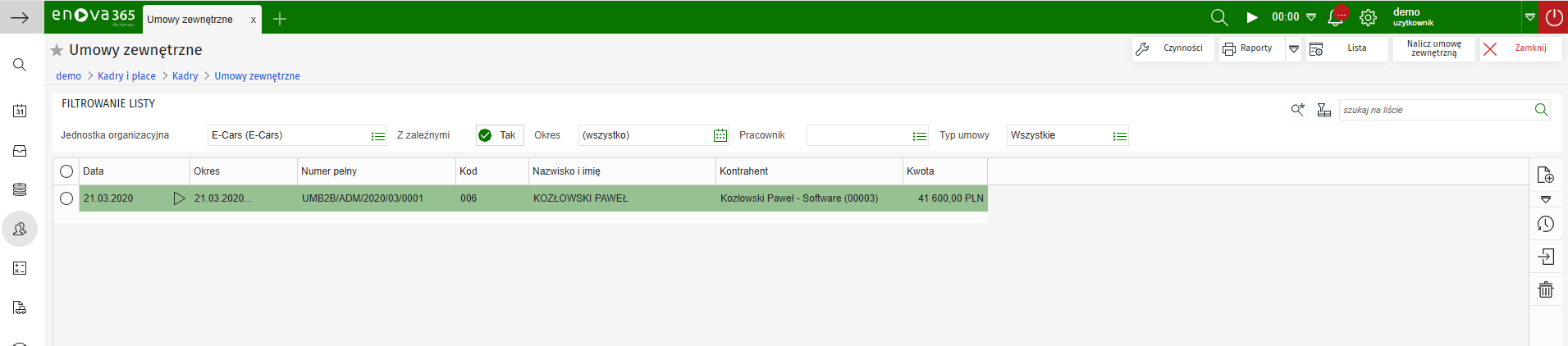Viewport: 1568px width, 346px height.
Task: Click the notifications bell icon
Action: coord(1335,17)
